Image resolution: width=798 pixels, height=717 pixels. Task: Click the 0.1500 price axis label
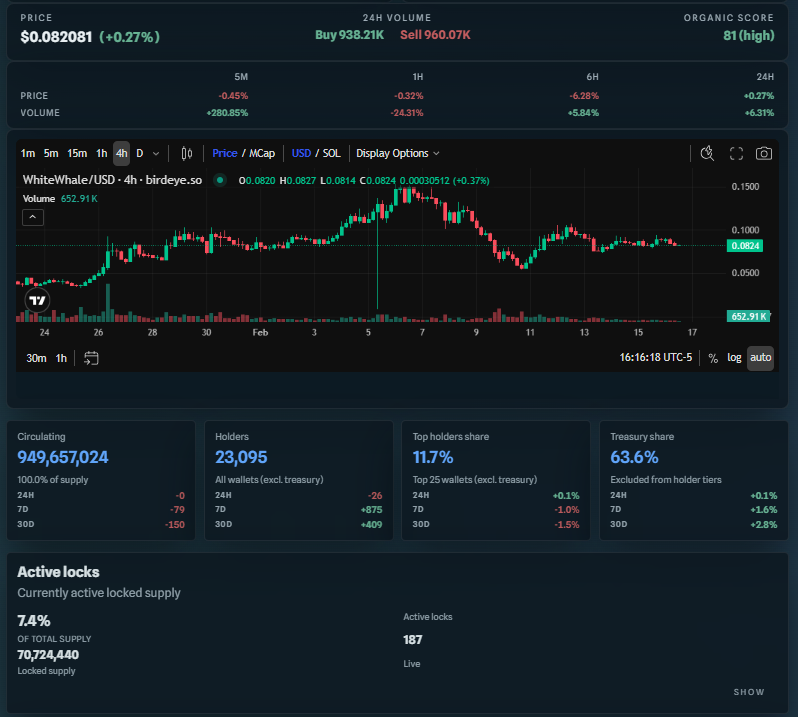coord(745,187)
